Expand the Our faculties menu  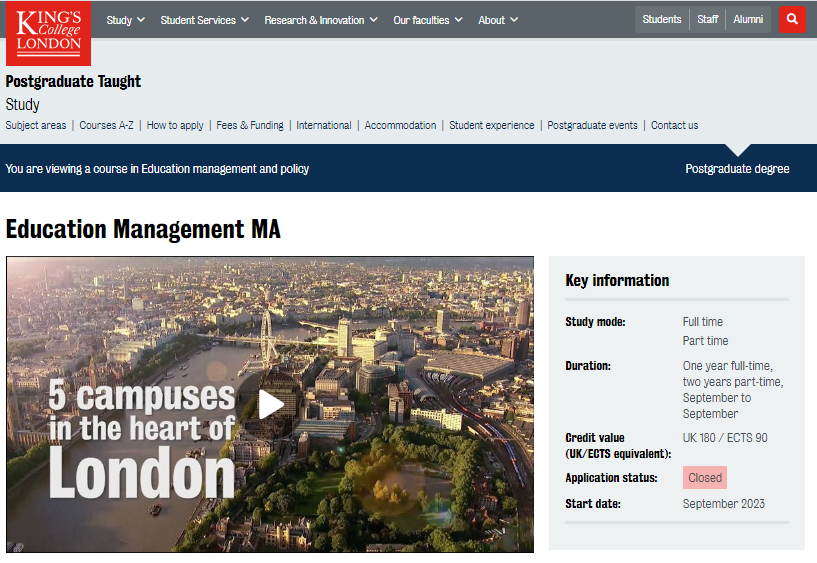[428, 20]
